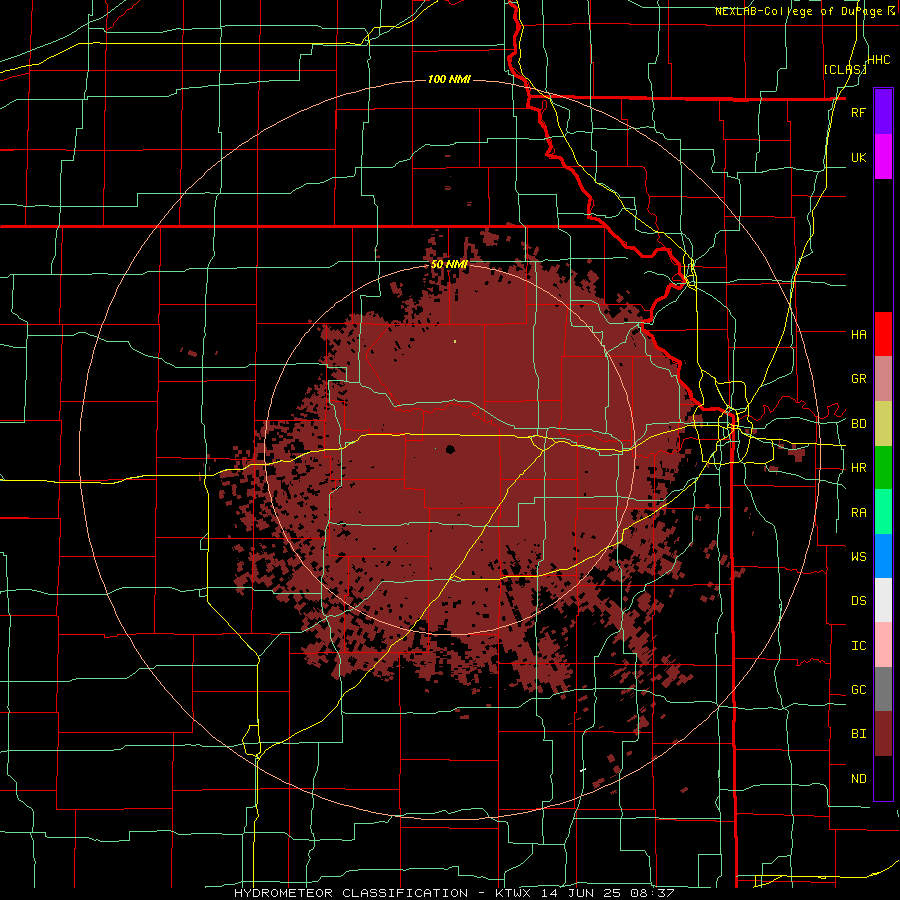Click the BI legend label
The image size is (900, 900).
(858, 734)
